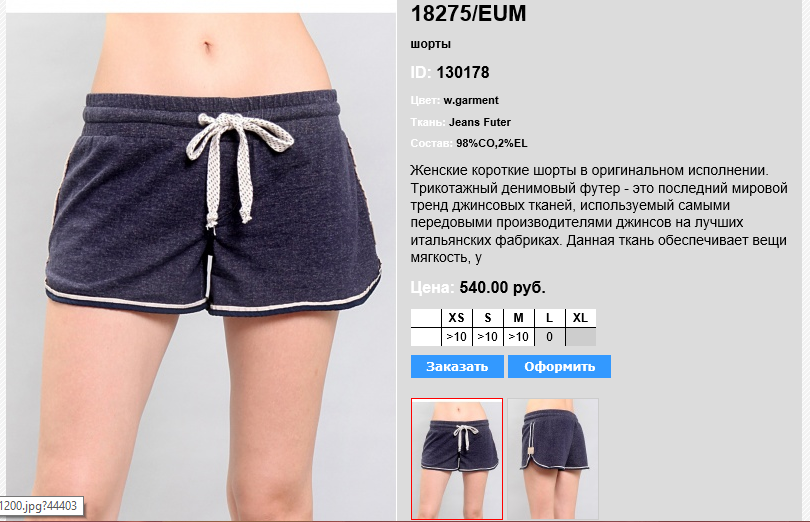The height and width of the screenshot is (522, 810).
Task: Click the price 540.00 руб.
Action: tap(502, 287)
